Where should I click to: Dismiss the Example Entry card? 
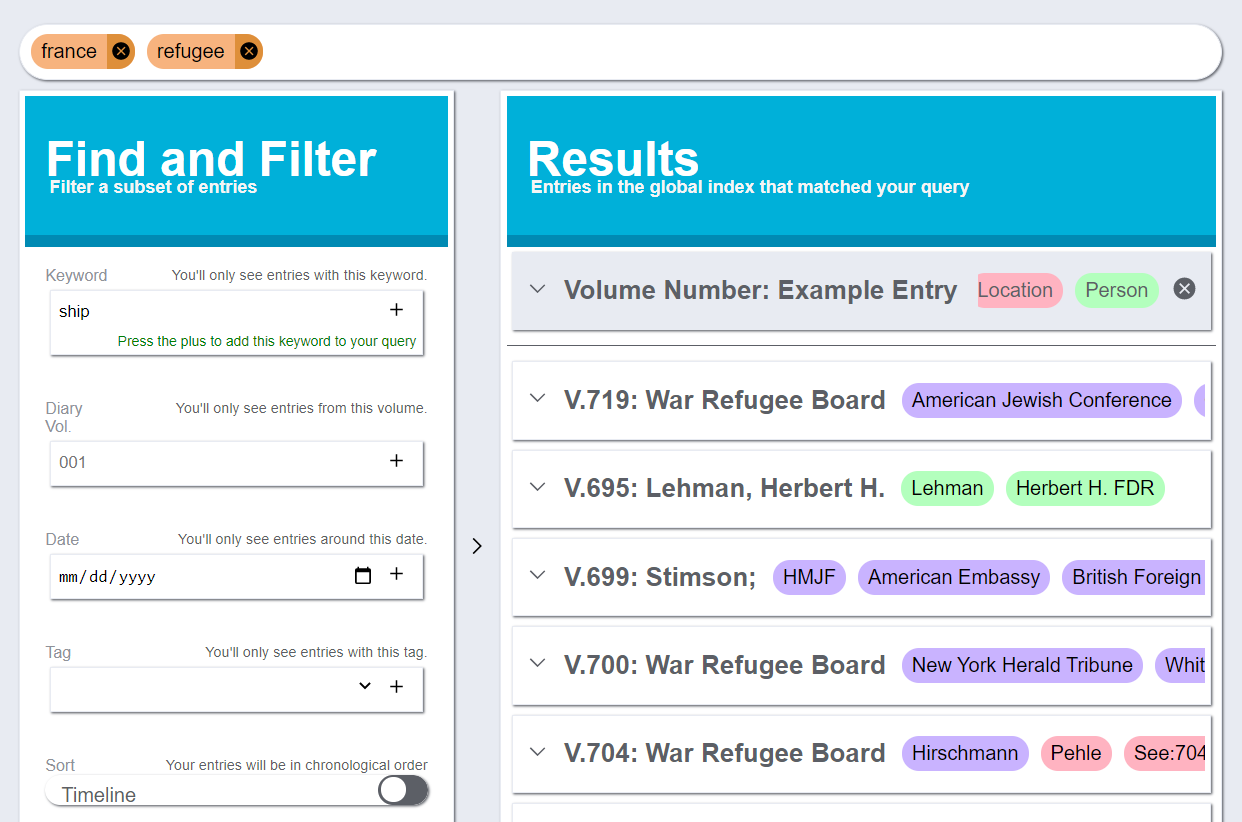pyautogui.click(x=1184, y=289)
